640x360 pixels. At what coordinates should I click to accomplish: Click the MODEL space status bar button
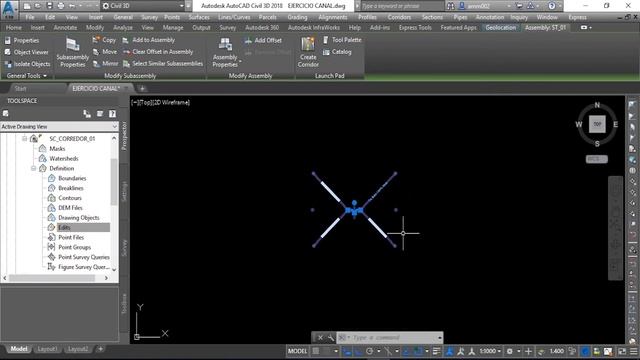[298, 351]
